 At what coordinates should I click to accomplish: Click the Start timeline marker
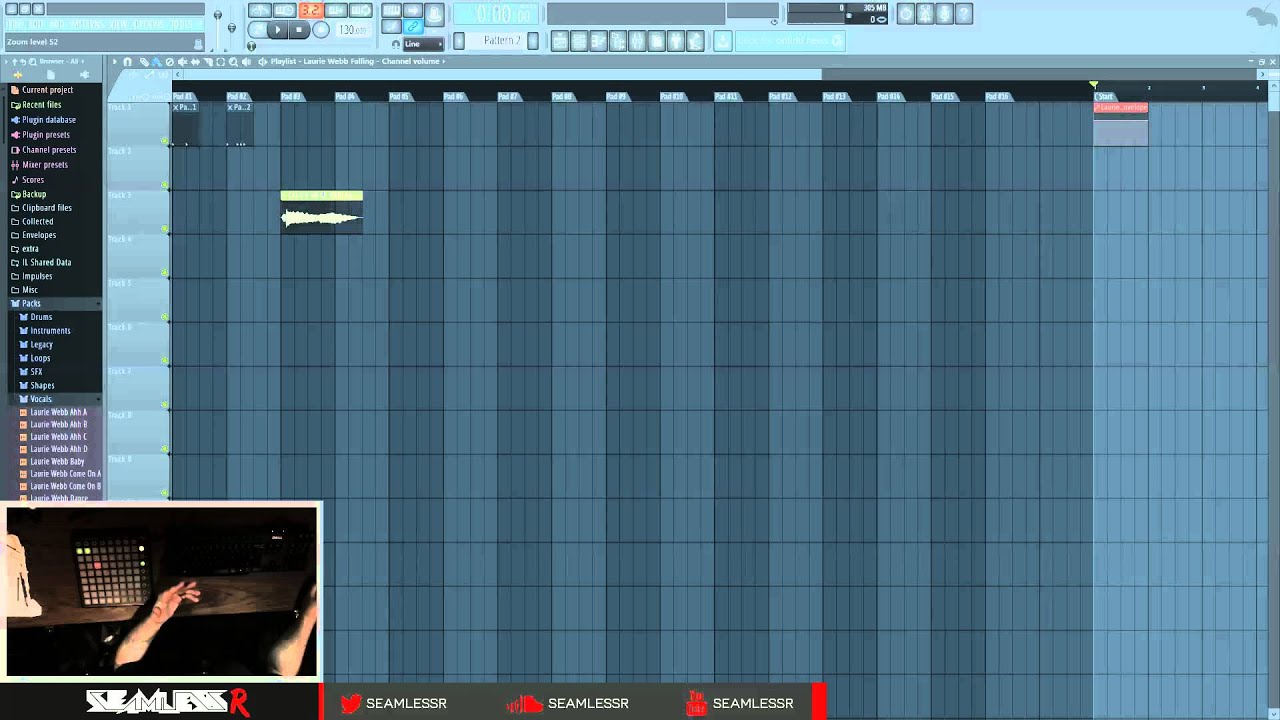coord(1104,97)
